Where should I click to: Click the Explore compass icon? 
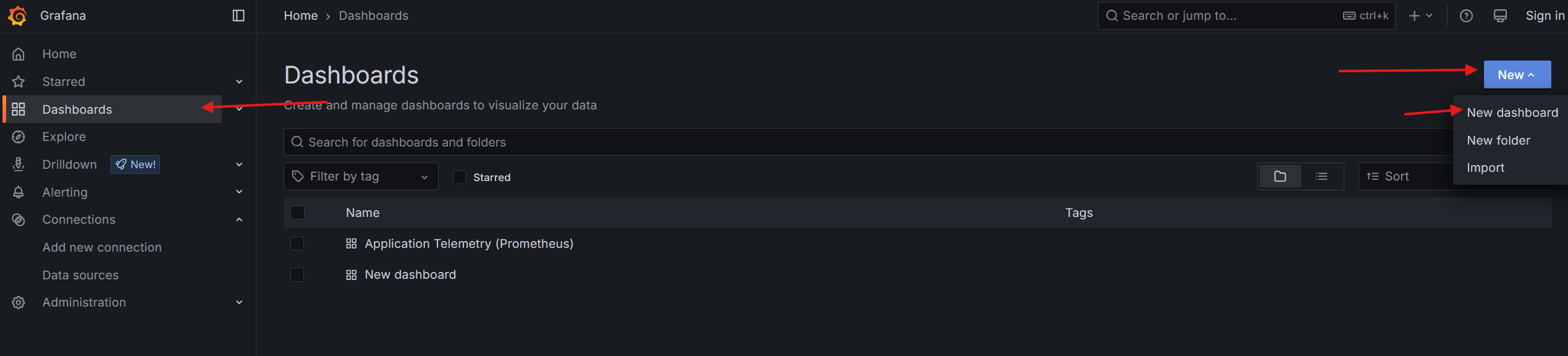(19, 137)
